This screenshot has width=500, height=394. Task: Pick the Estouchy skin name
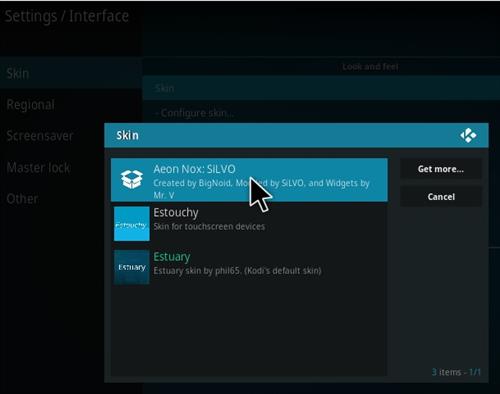pos(176,213)
